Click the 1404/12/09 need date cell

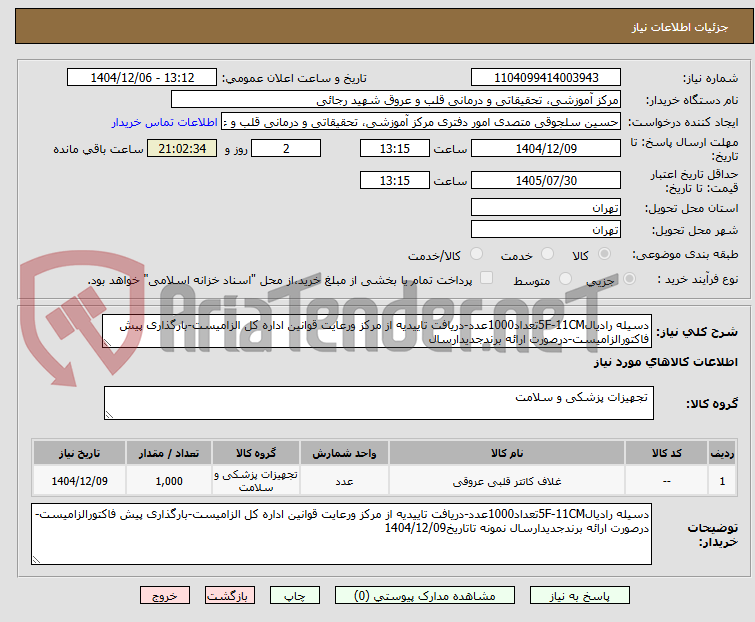tap(79, 480)
